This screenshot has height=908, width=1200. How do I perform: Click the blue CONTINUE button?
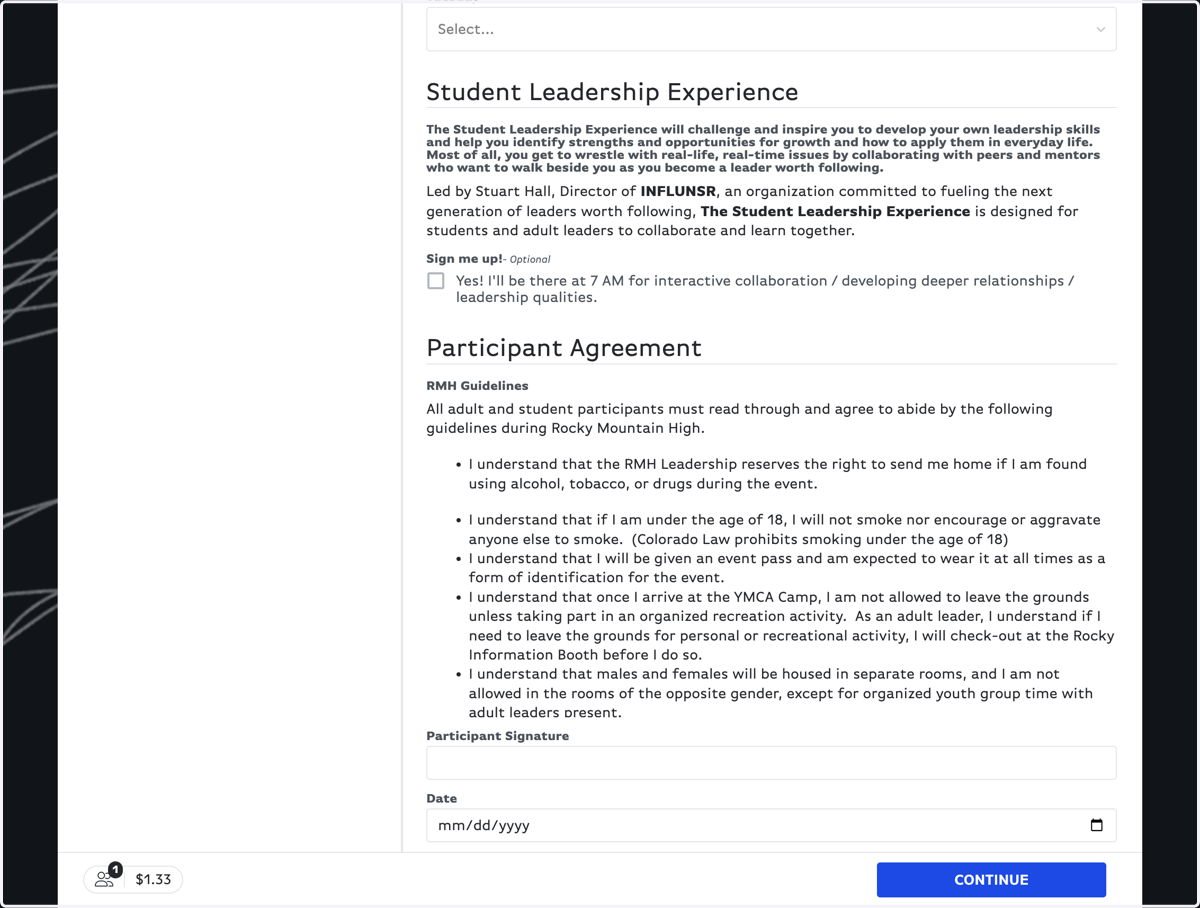(x=991, y=880)
